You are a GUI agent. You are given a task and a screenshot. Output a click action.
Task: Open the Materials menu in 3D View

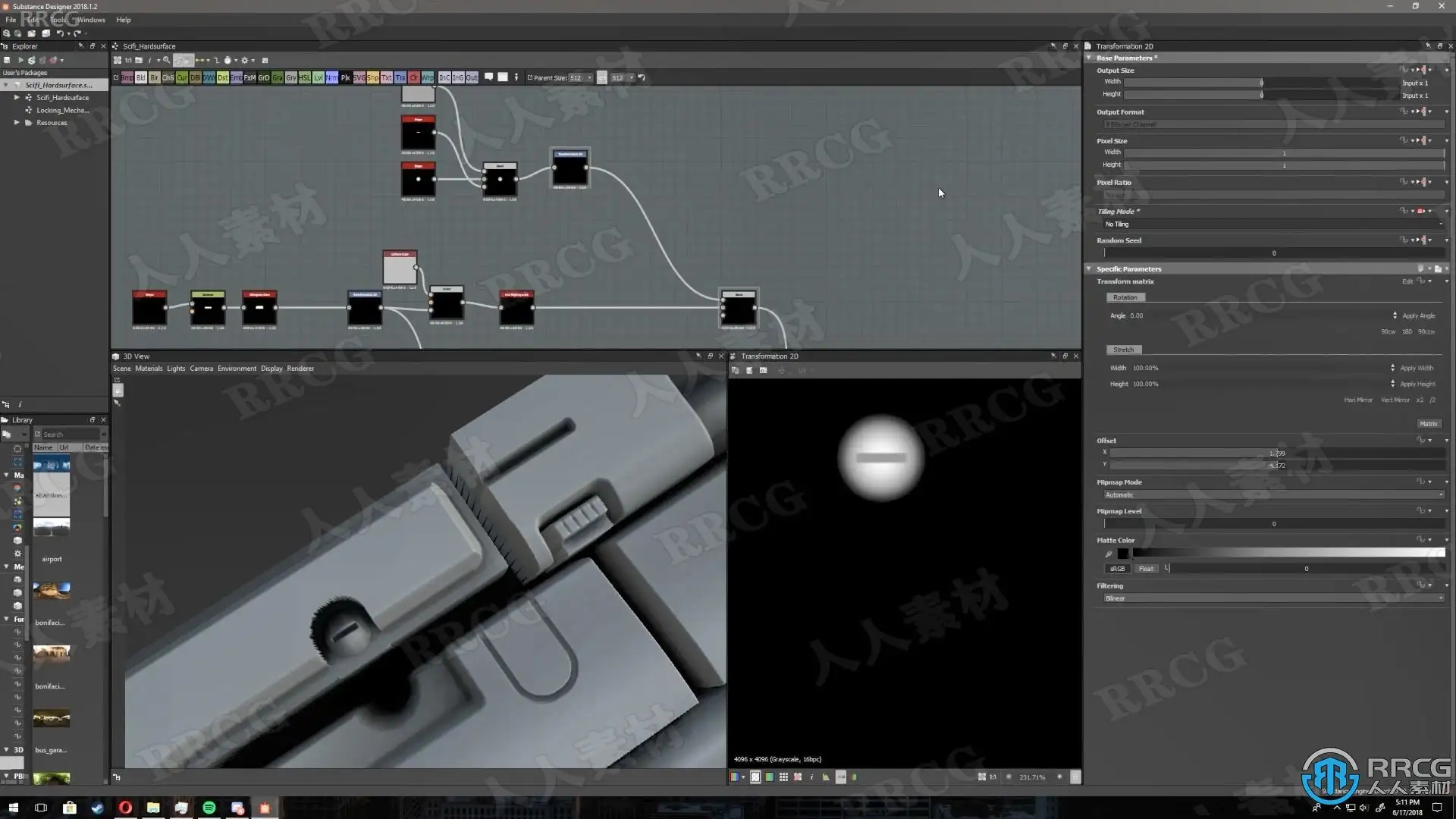tap(149, 369)
